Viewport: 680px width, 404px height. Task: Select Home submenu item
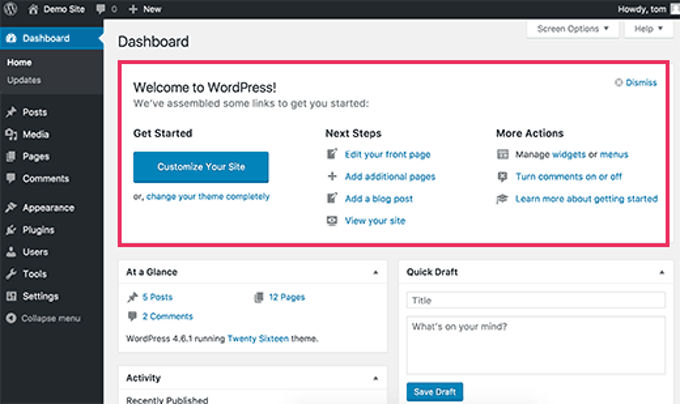click(x=19, y=62)
